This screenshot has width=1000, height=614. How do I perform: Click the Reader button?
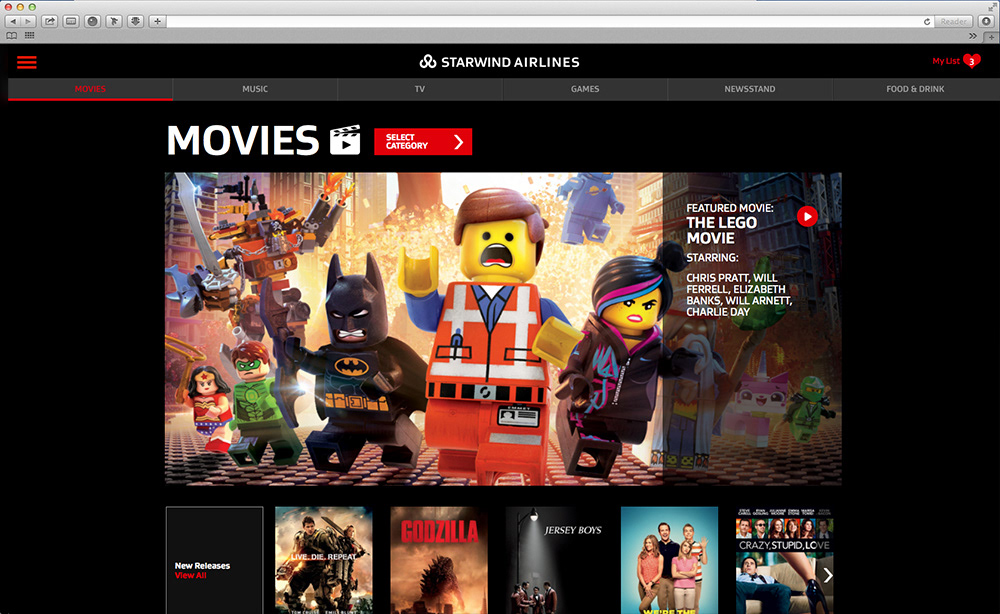953,22
